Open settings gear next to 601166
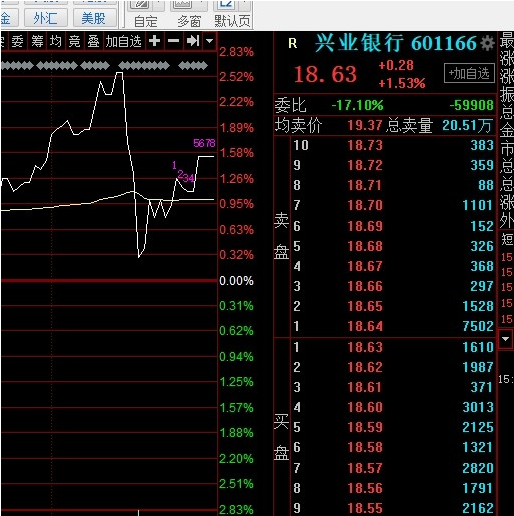Screen dimensions: 514x516 click(488, 43)
